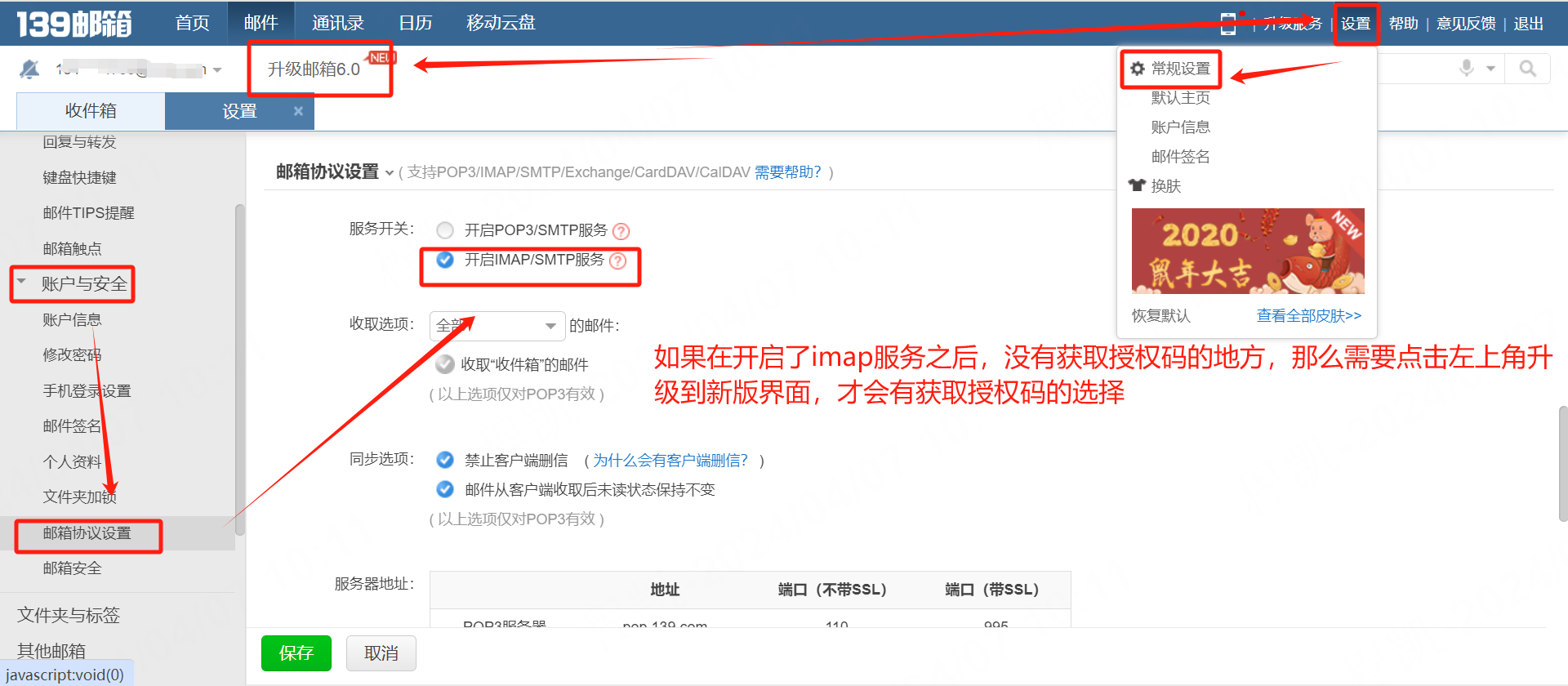Click the microphone voice search icon

coord(1467,68)
